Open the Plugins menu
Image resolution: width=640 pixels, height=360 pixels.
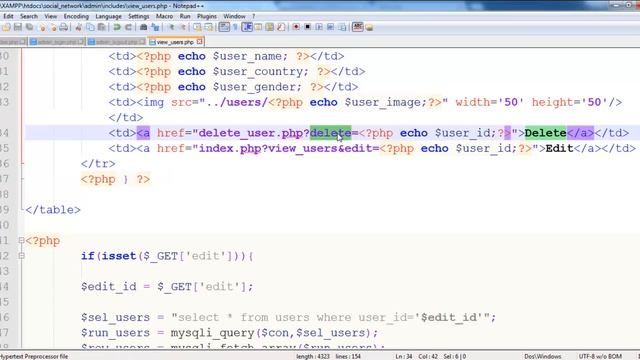coord(207,16)
